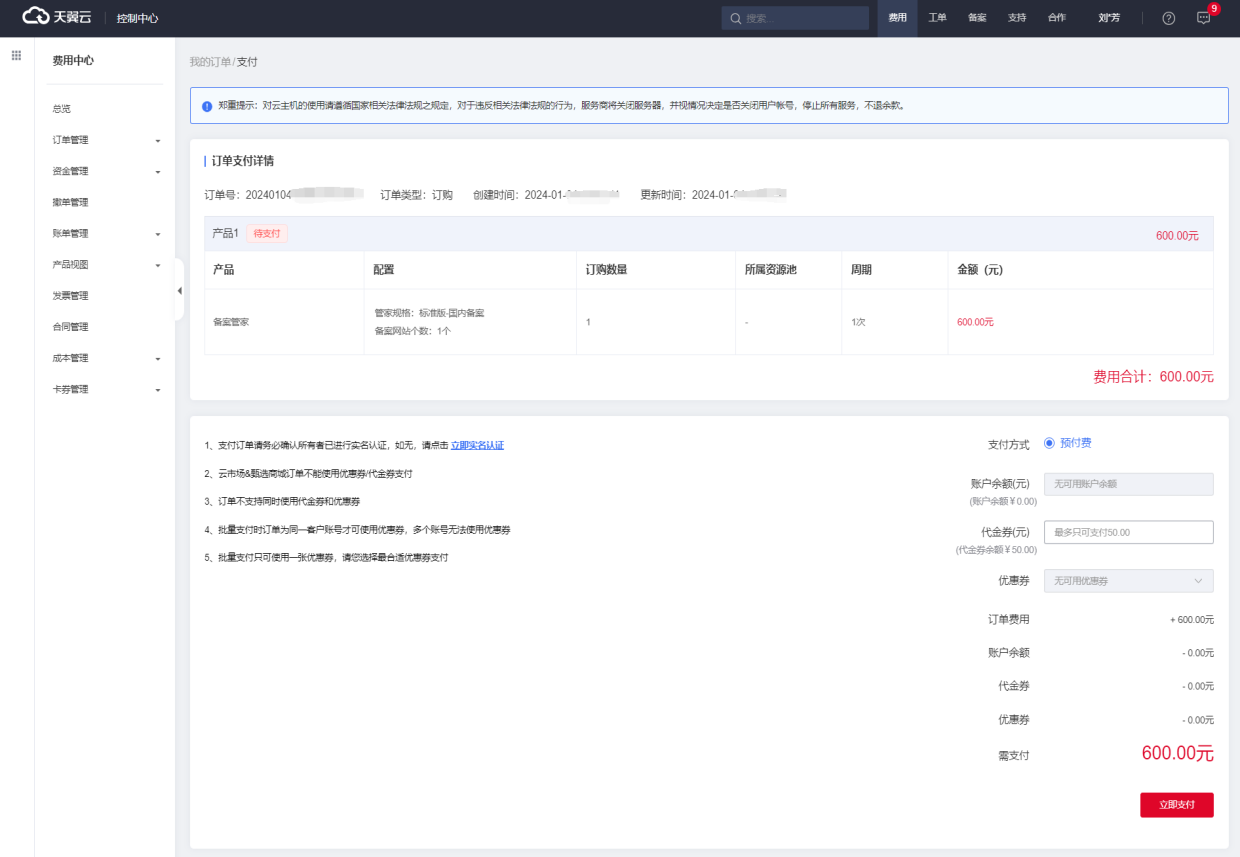
Task: Open 发票管理 in the sidebar
Action: point(70,296)
